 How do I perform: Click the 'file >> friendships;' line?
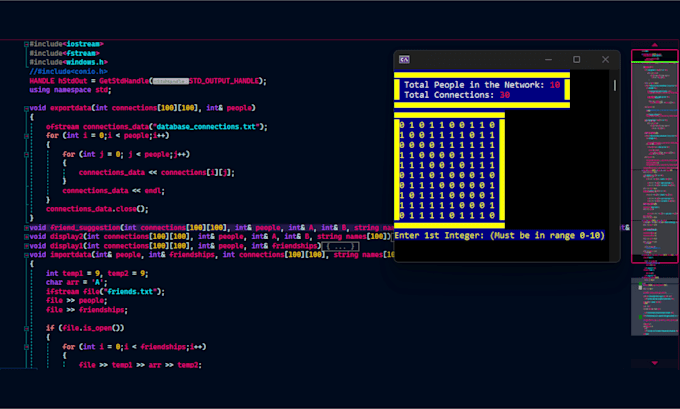click(x=87, y=310)
